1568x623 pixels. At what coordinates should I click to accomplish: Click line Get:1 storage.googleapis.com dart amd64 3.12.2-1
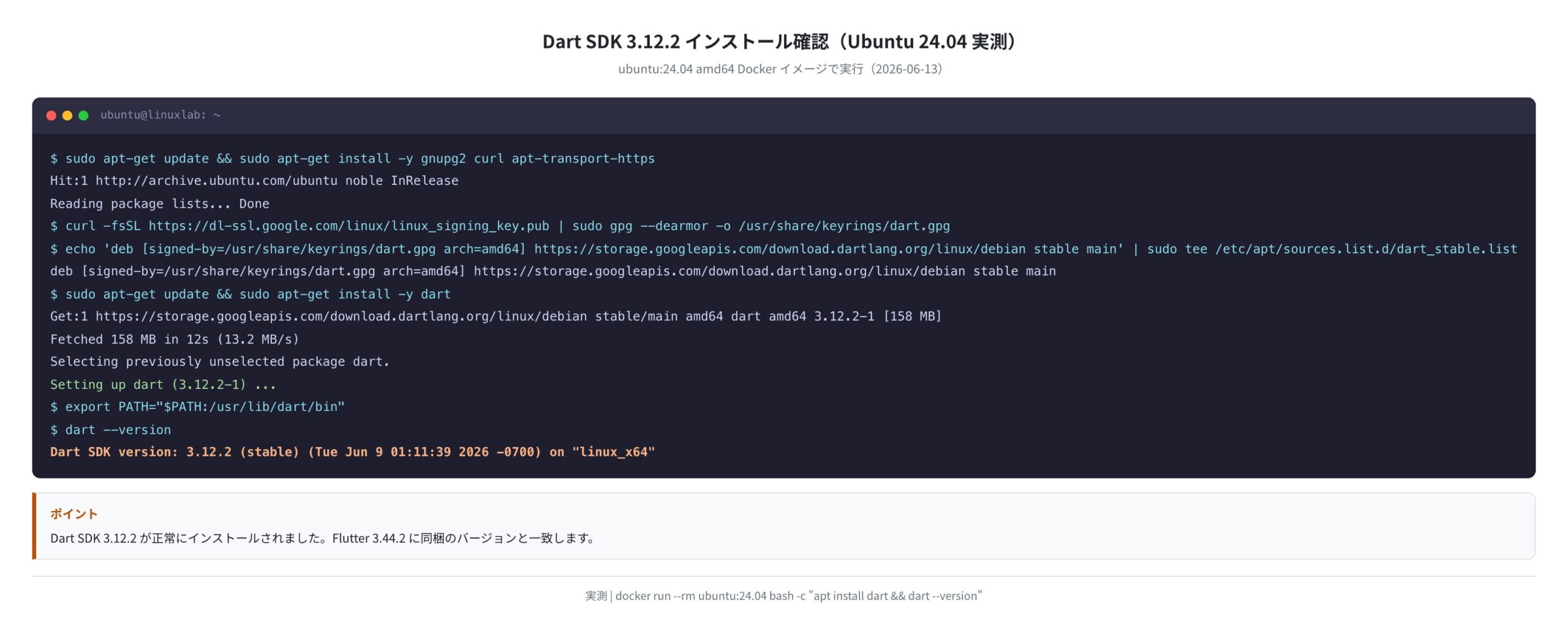496,316
